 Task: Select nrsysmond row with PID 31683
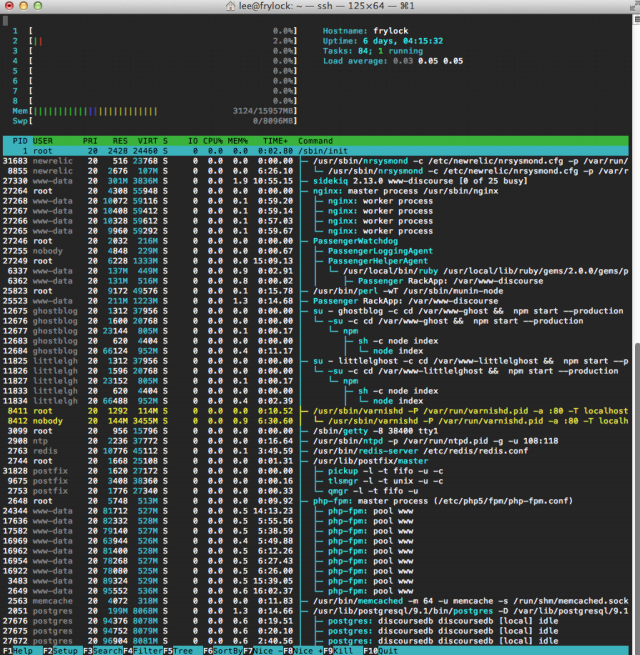tap(315, 161)
